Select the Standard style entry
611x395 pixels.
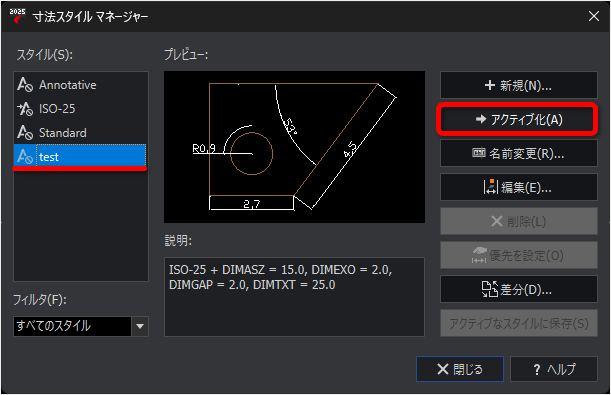[81, 132]
